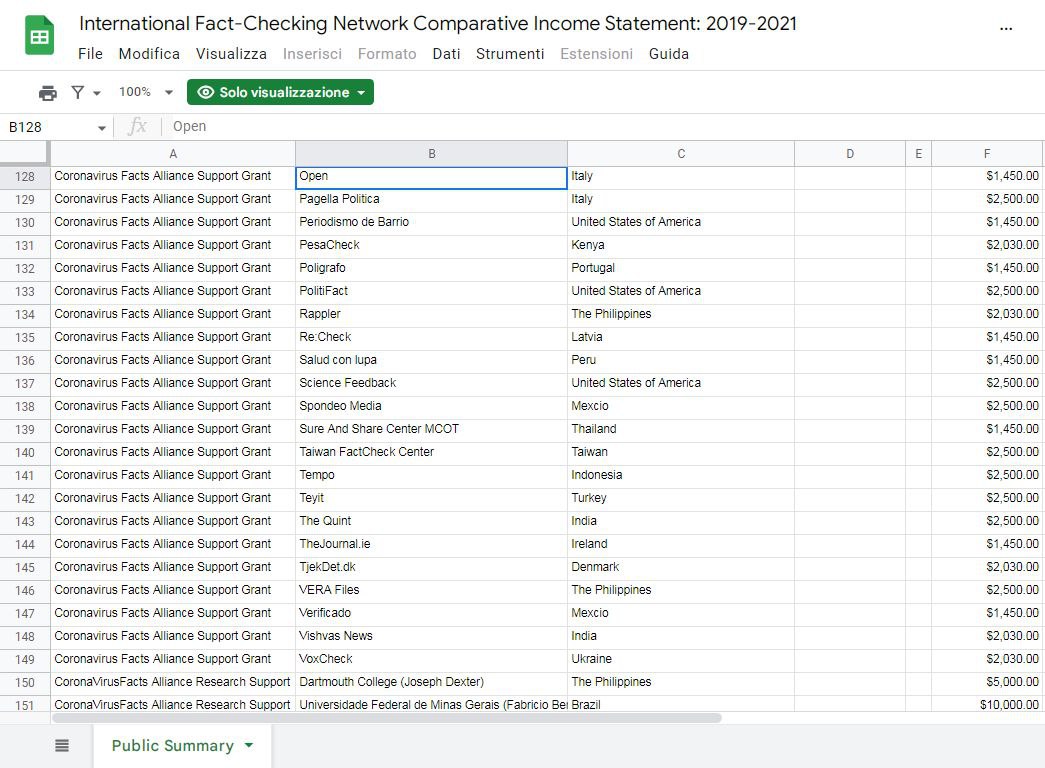
Task: Click the $5,000.00 amount cell
Action: point(986,682)
